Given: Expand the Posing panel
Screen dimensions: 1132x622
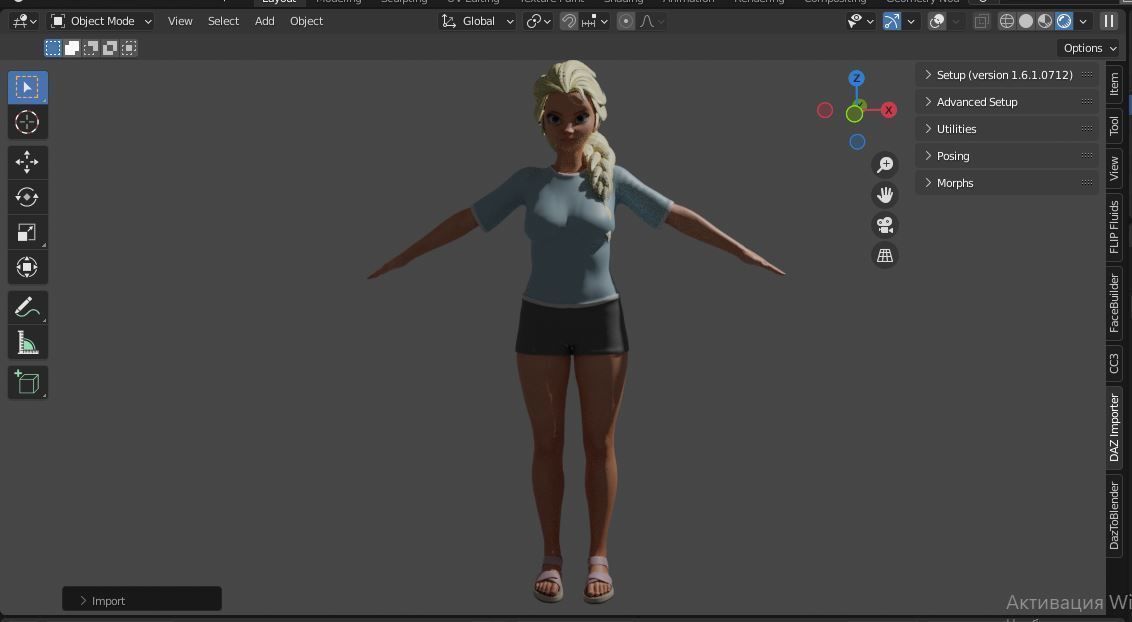Looking at the screenshot, I should (x=1007, y=156).
